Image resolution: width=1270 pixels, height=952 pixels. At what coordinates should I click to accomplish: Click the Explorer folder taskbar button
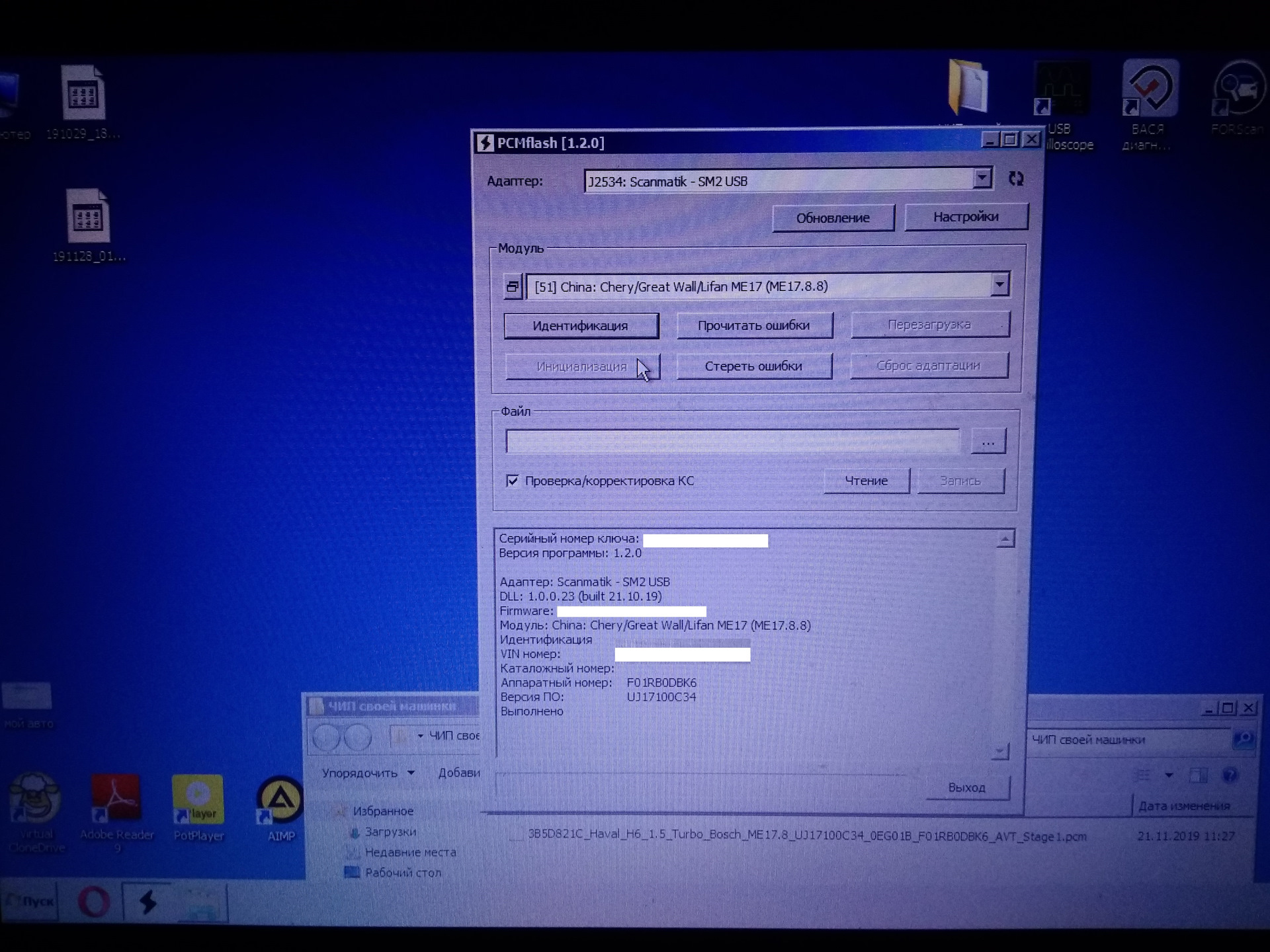point(200,904)
